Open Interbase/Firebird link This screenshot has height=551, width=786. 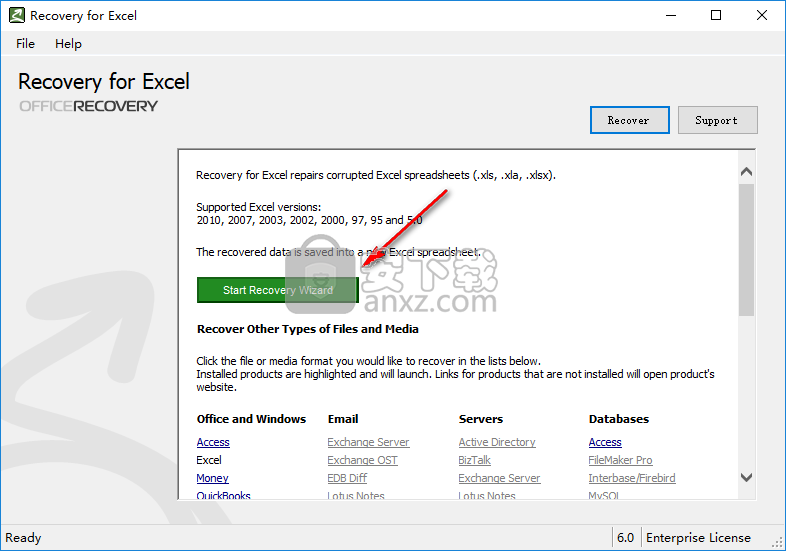pyautogui.click(x=632, y=478)
